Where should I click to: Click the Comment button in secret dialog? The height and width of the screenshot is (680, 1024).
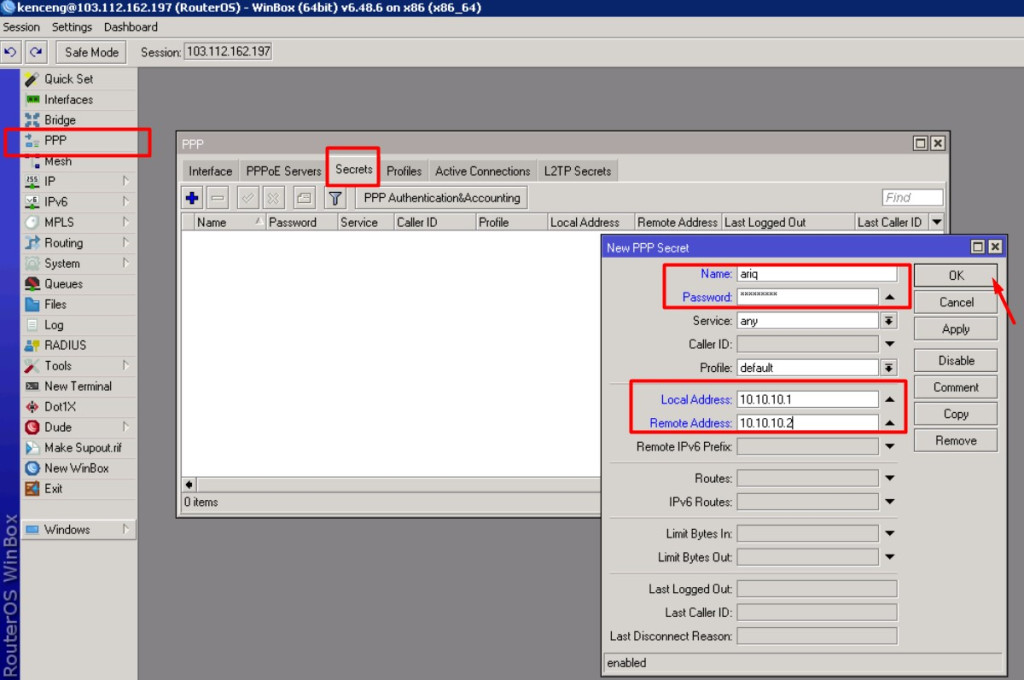pos(955,387)
